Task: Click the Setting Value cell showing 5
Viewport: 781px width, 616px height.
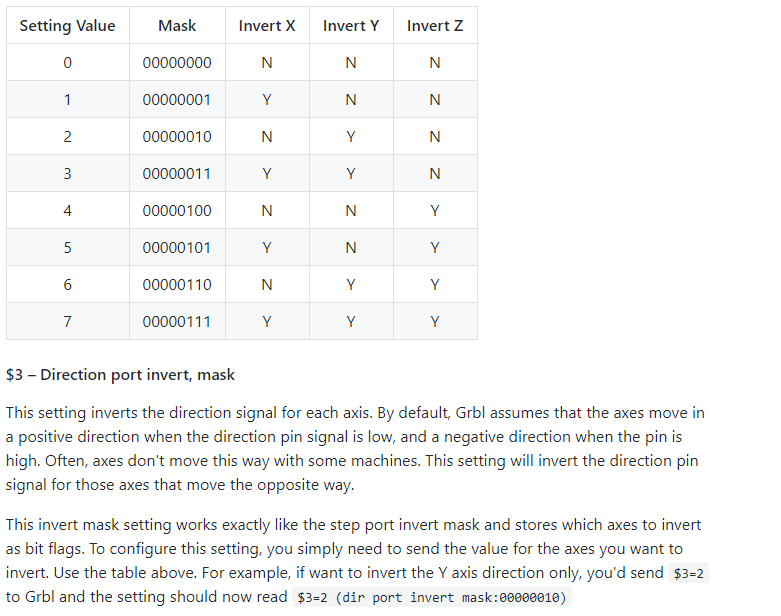Action: 67,248
